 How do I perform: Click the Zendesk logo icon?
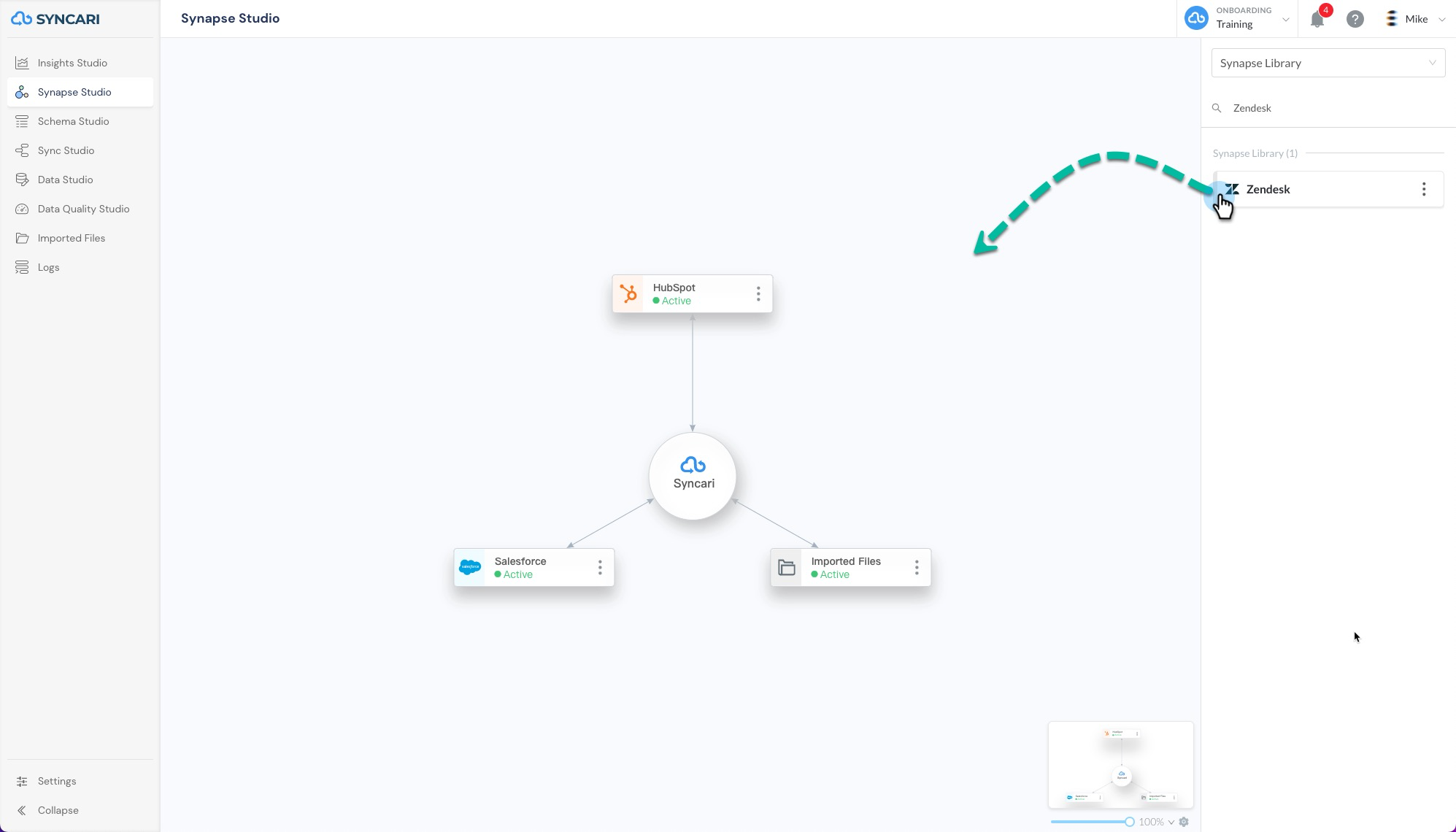coord(1233,189)
